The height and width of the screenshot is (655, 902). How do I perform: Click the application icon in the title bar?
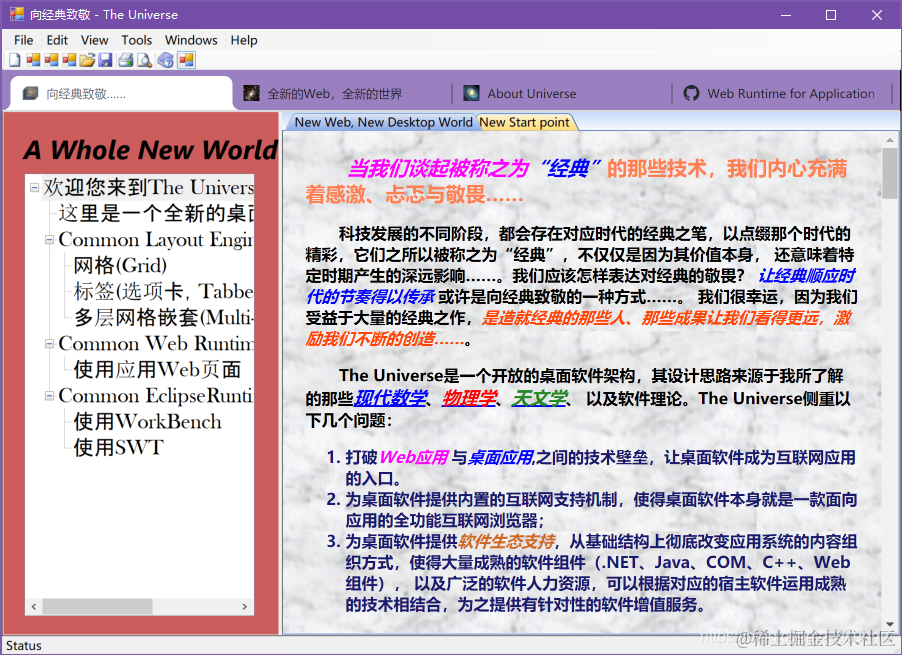[17, 14]
